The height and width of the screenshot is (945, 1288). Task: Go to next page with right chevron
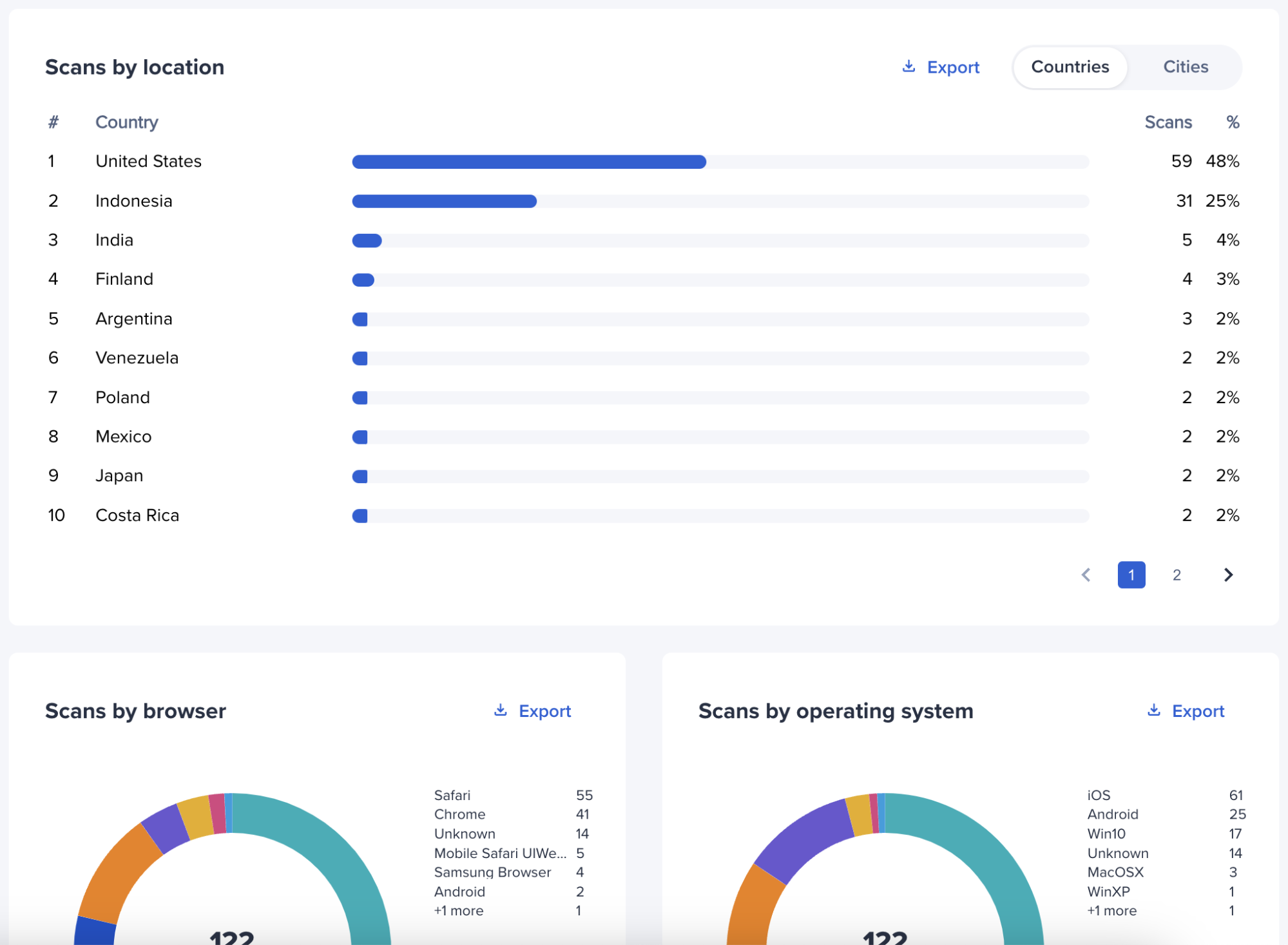tap(1228, 575)
